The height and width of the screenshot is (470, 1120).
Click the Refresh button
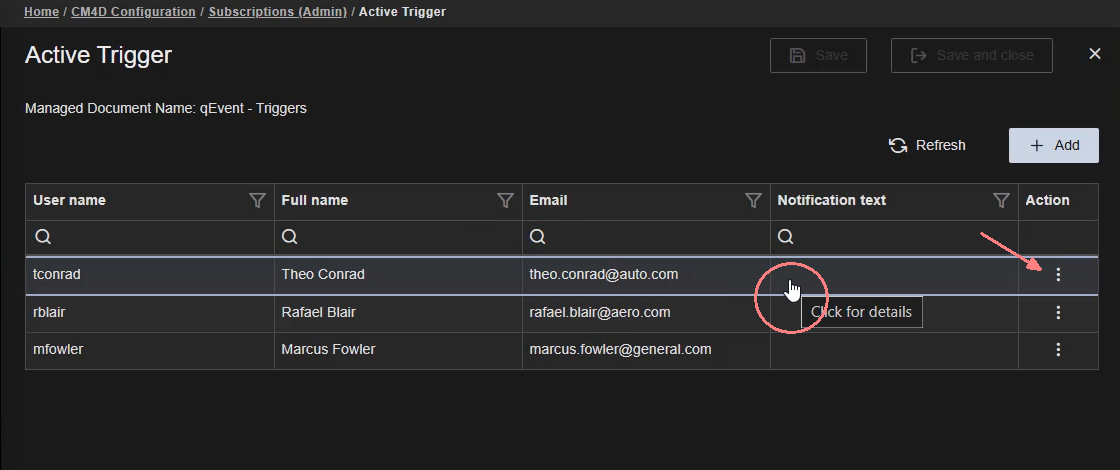(927, 145)
